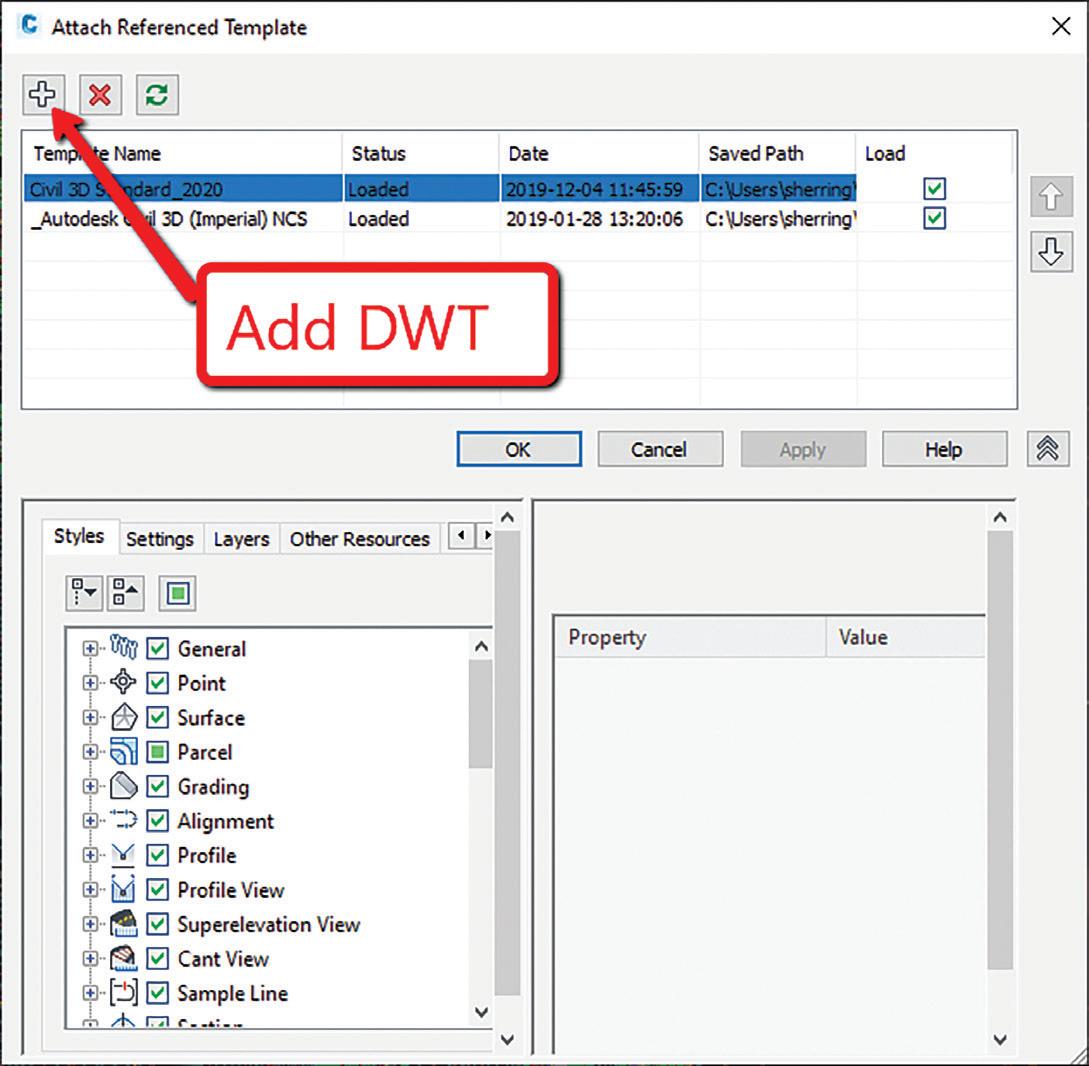Click the General styles wrench icon
Screen dimensions: 1089x1066
click(x=124, y=648)
